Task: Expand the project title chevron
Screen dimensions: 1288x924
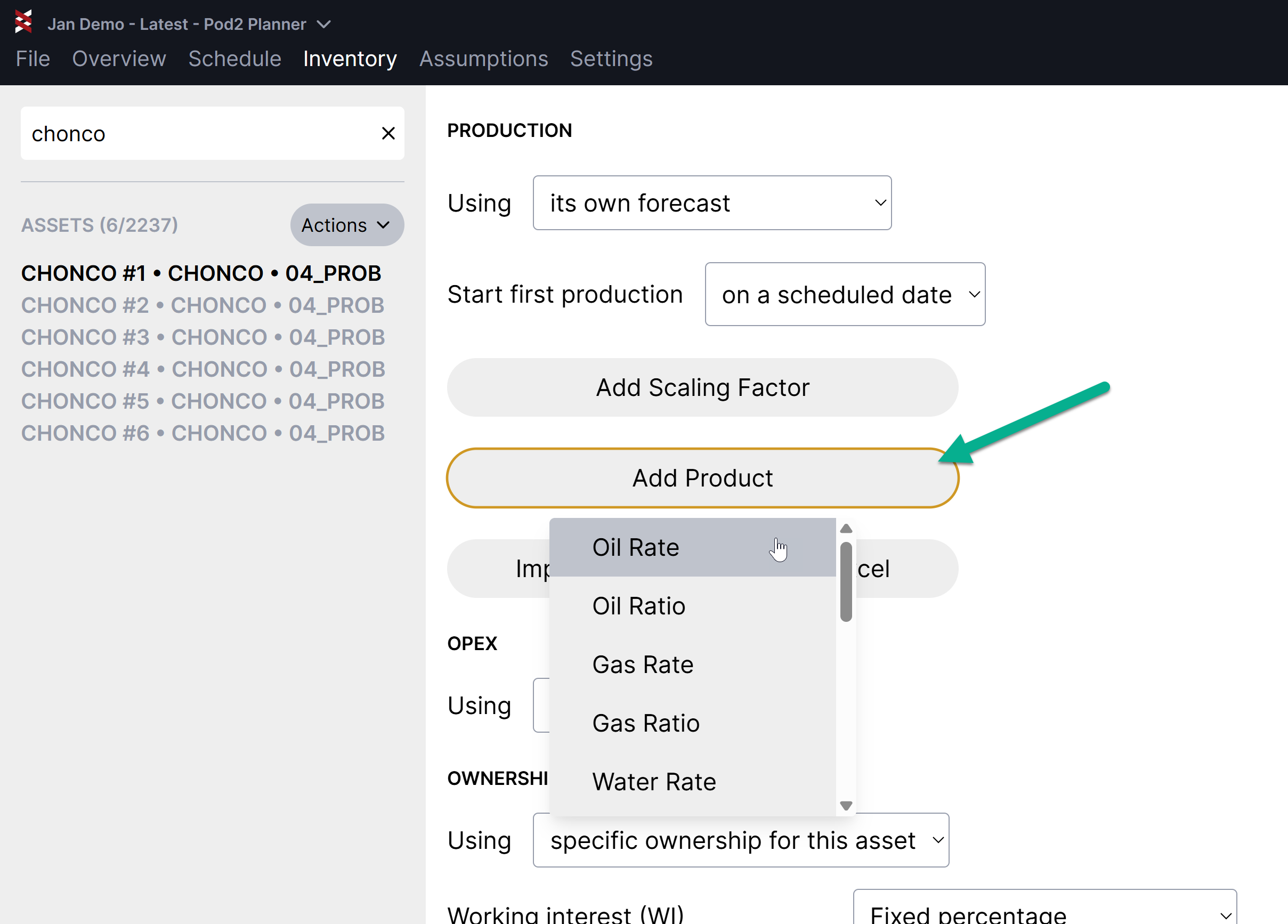Action: pos(323,25)
